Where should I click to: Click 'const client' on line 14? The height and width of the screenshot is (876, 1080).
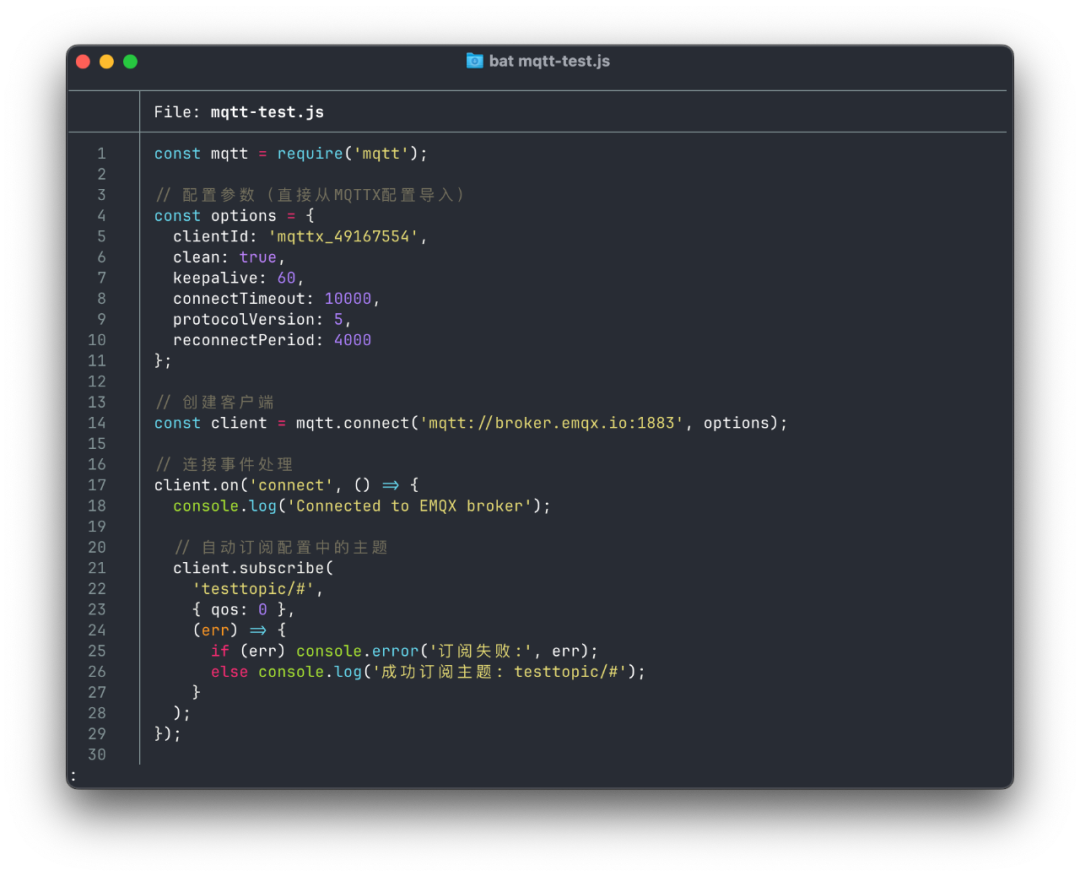click(x=210, y=423)
